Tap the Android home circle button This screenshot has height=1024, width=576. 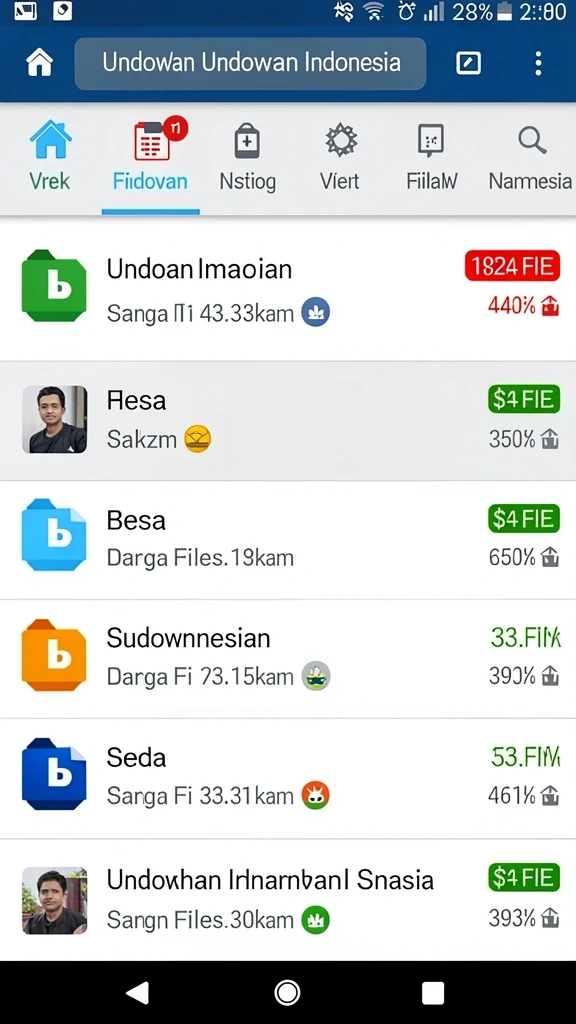click(287, 992)
